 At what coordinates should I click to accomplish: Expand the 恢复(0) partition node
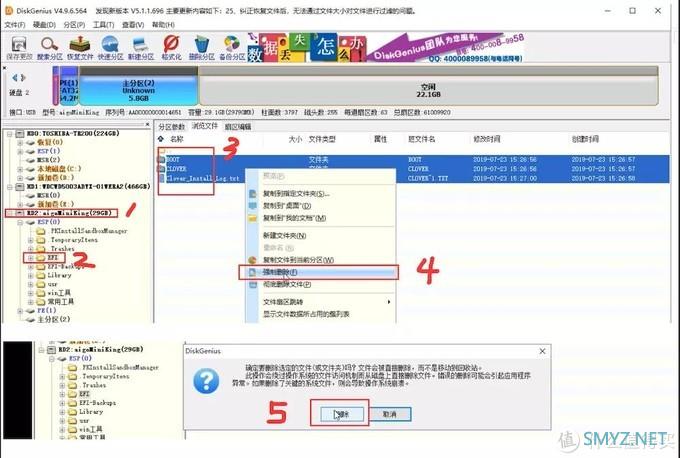pyautogui.click(x=20, y=142)
